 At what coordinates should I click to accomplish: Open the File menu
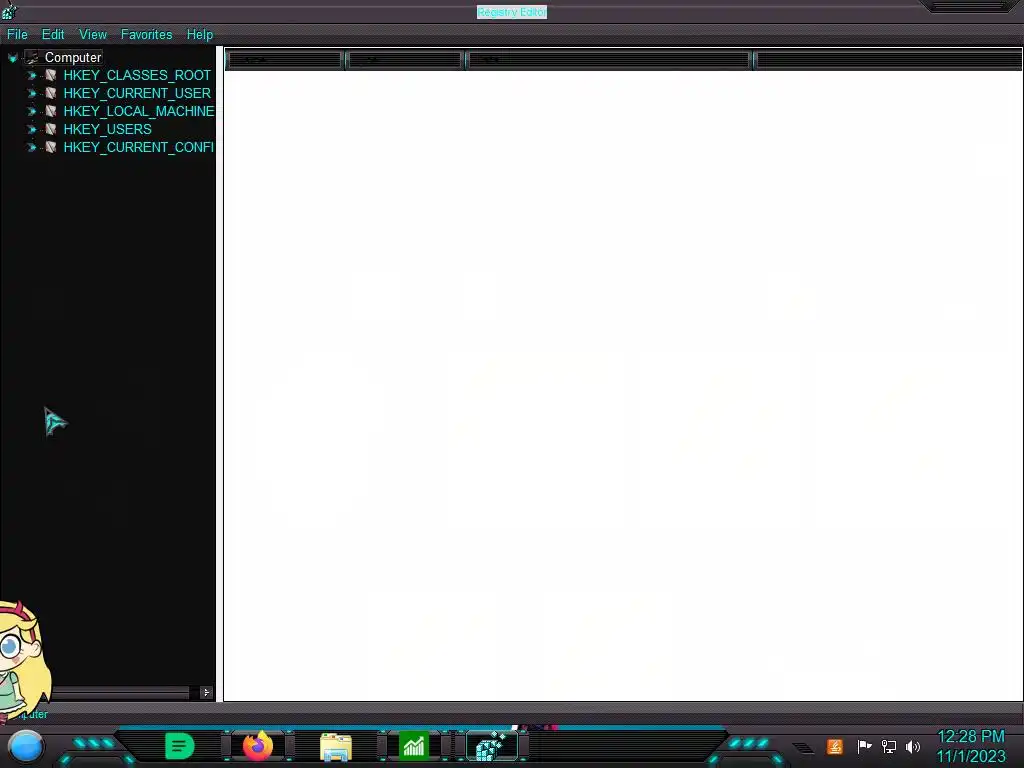pyautogui.click(x=17, y=35)
